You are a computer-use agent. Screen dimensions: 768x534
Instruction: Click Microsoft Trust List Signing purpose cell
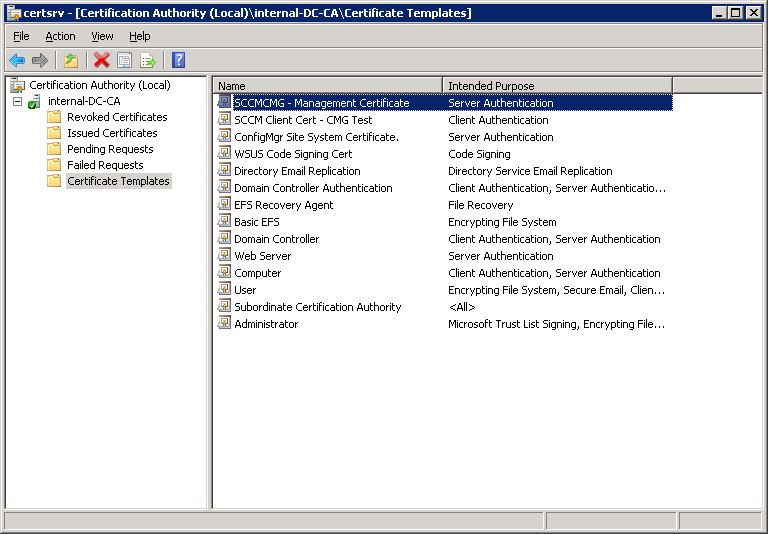point(556,324)
